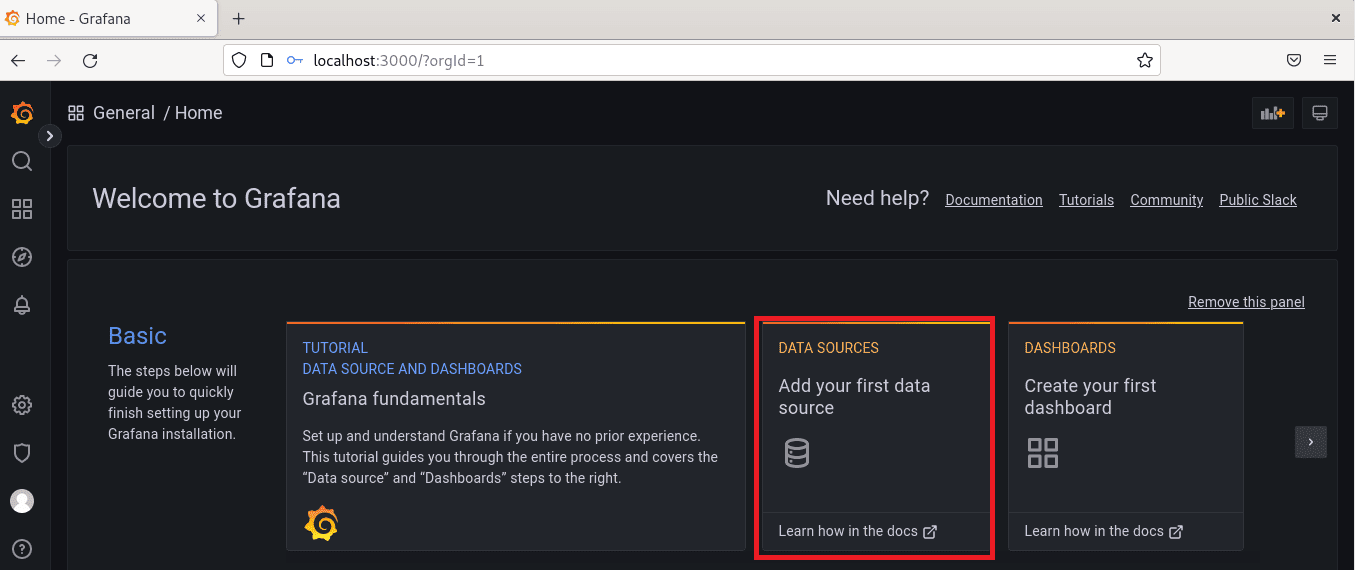Click the Pocket save icon in the browser toolbar
This screenshot has width=1355, height=570.
[x=1294, y=60]
